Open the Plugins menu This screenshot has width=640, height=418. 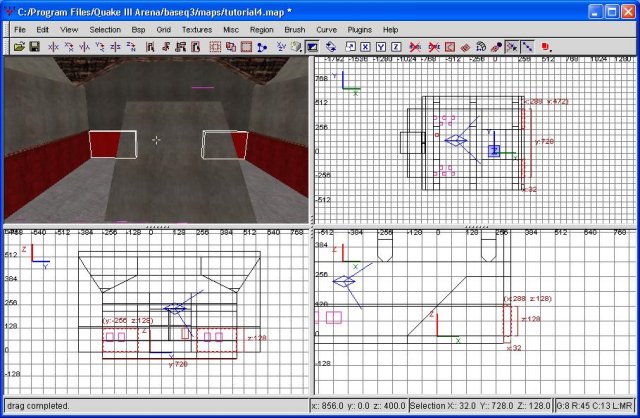(360, 30)
